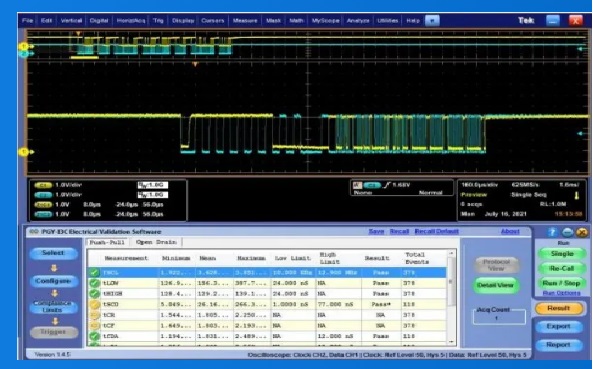Click the yellow status icon for tSCO

94,304
